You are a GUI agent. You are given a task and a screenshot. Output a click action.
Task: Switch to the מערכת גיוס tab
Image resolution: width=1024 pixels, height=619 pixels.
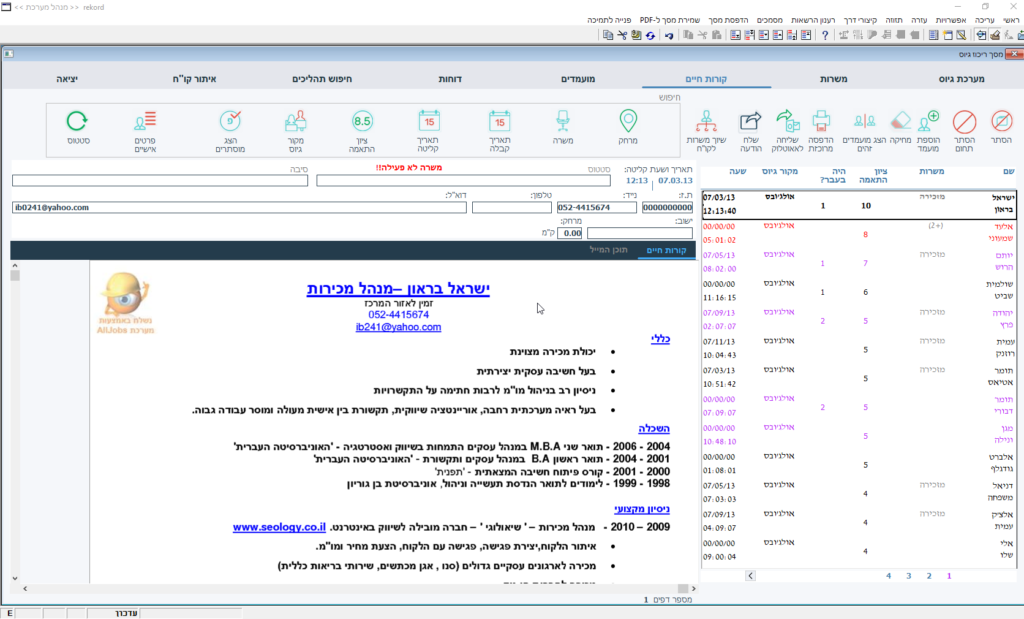pos(961,79)
